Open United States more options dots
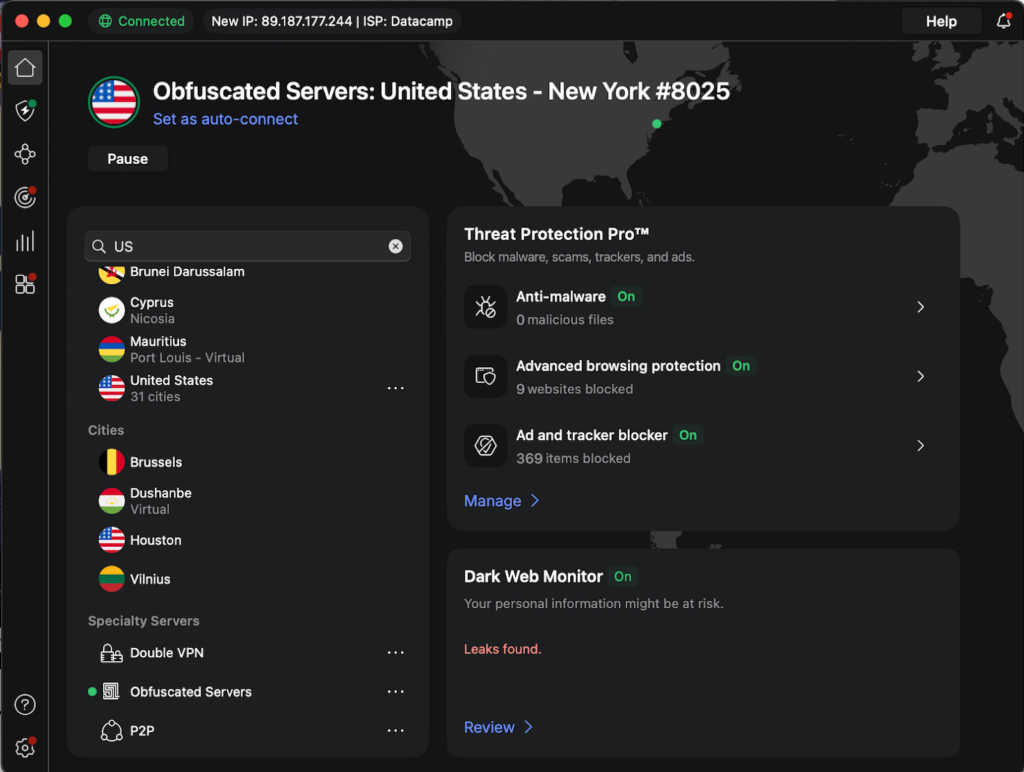The image size is (1024, 772). tap(395, 388)
